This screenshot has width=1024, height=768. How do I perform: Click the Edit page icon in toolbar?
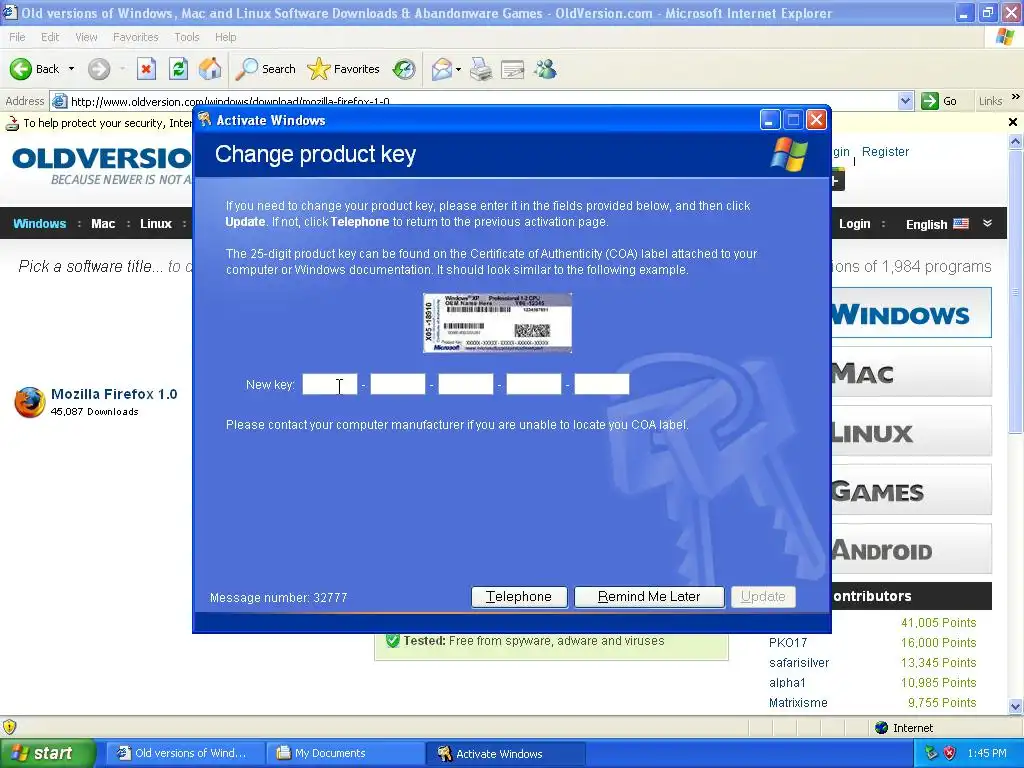[x=513, y=69]
